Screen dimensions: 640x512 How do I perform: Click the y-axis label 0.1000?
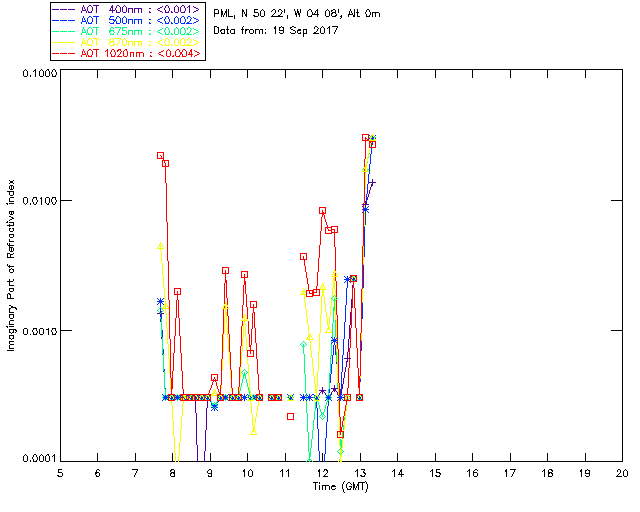click(x=40, y=73)
